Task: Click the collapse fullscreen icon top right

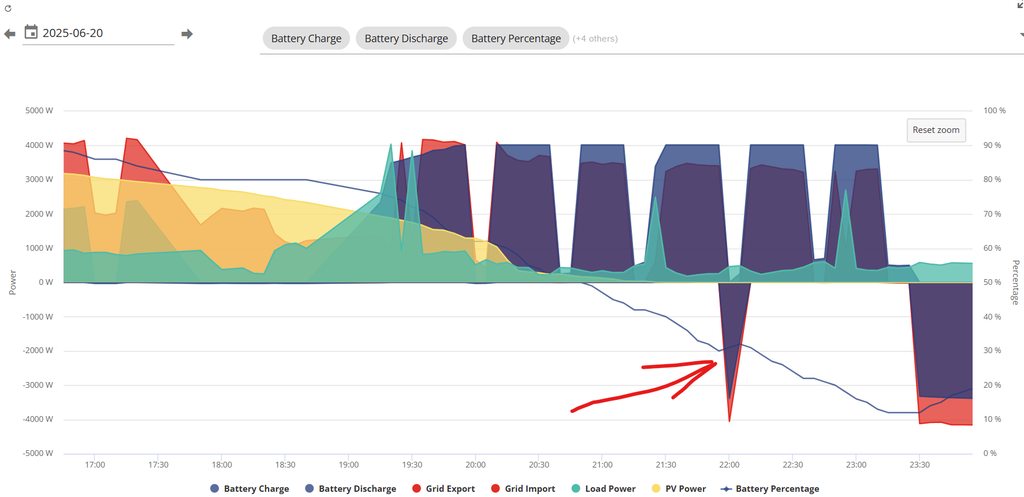Action: pos(1017,6)
